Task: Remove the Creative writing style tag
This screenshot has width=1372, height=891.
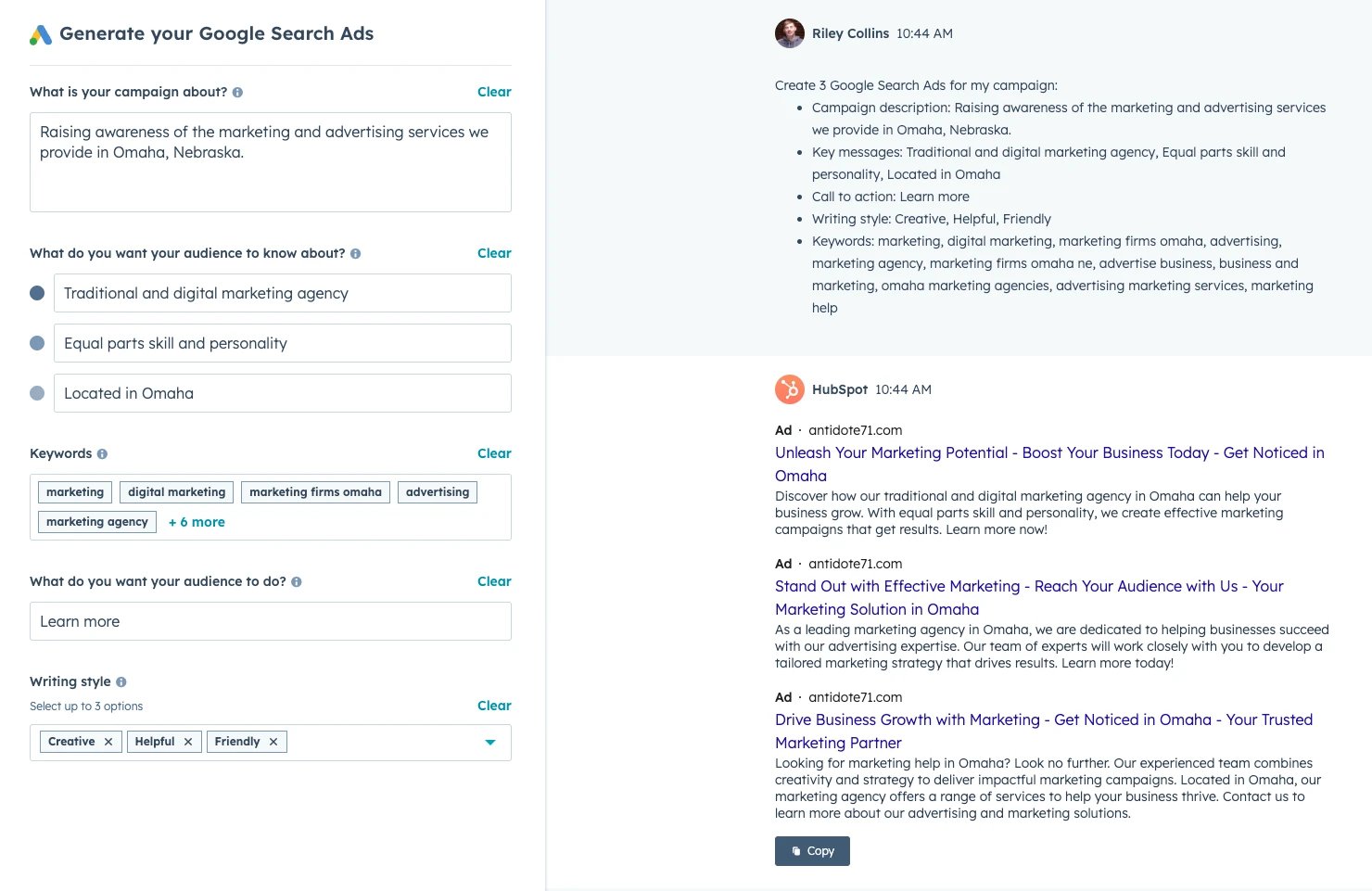Action: [108, 742]
